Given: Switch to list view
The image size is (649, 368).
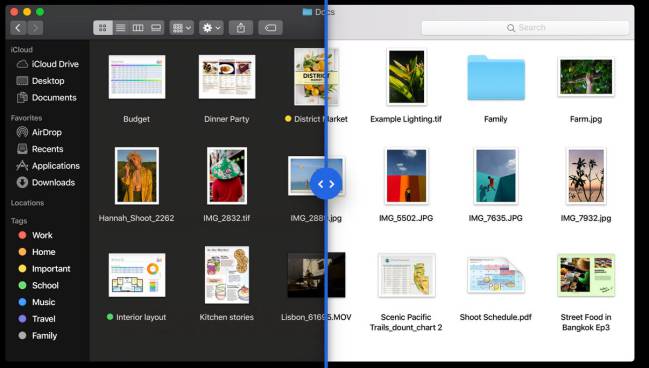Looking at the screenshot, I should [120, 28].
